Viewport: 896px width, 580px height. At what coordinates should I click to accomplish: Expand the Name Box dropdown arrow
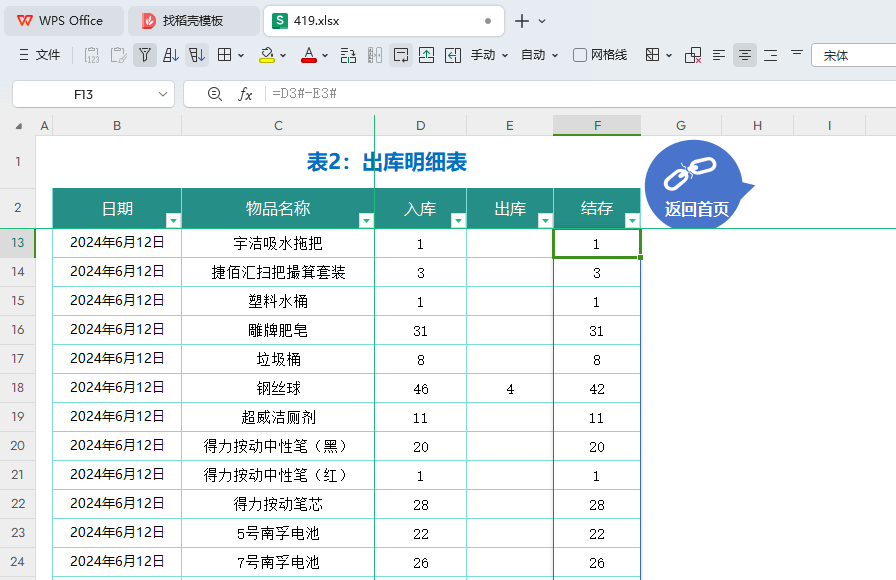(x=163, y=94)
